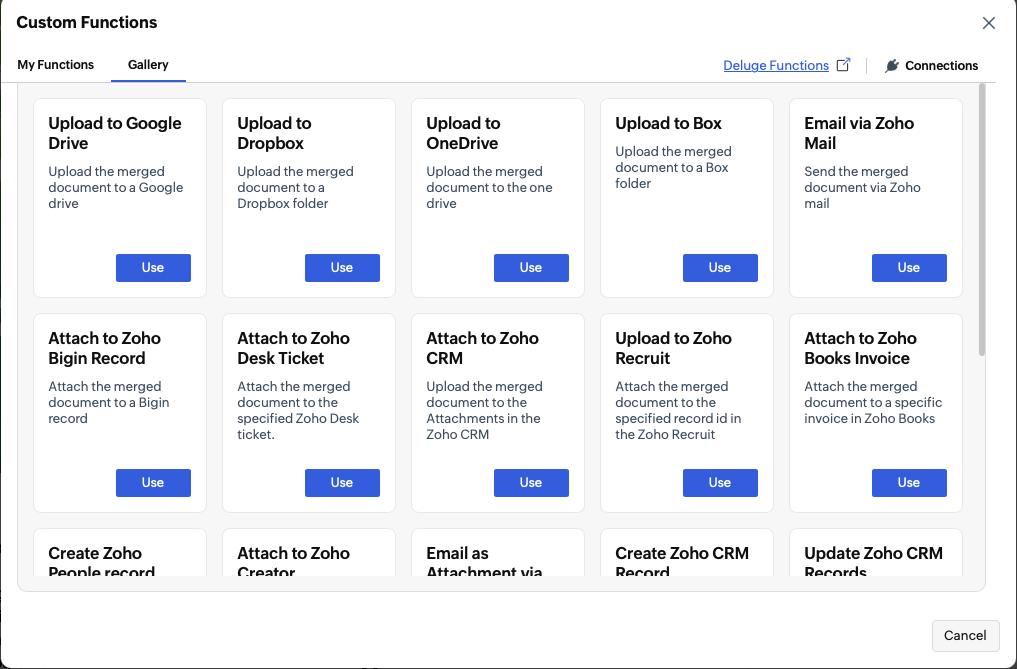1017x669 pixels.
Task: Switch to the My Functions tab
Action: point(56,65)
